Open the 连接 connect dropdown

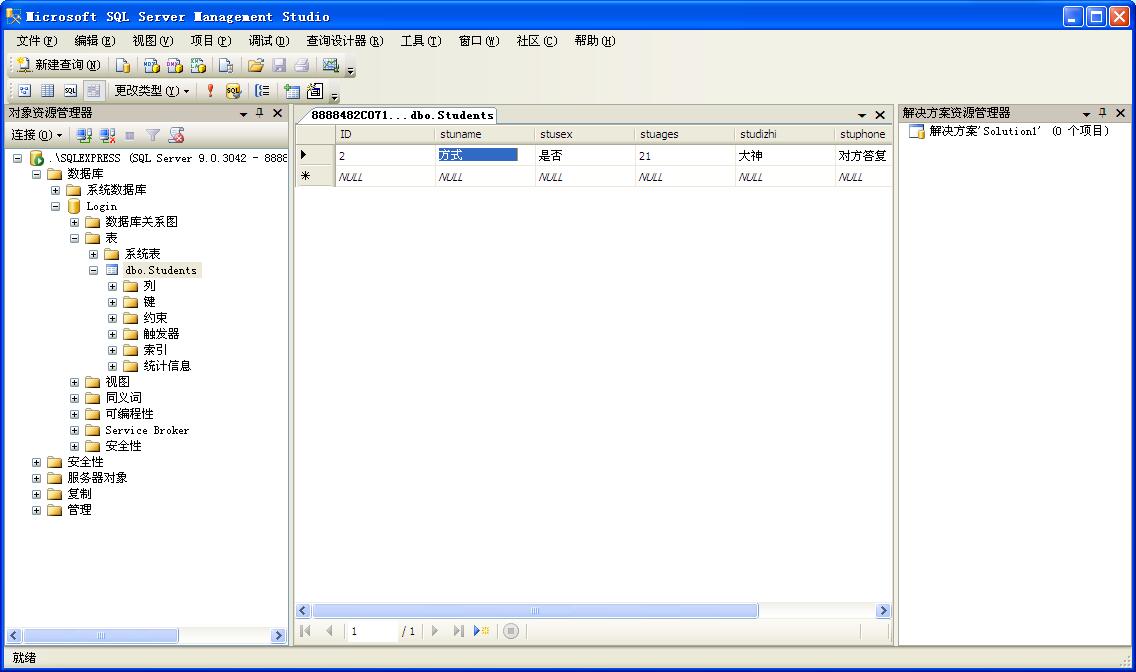point(36,135)
